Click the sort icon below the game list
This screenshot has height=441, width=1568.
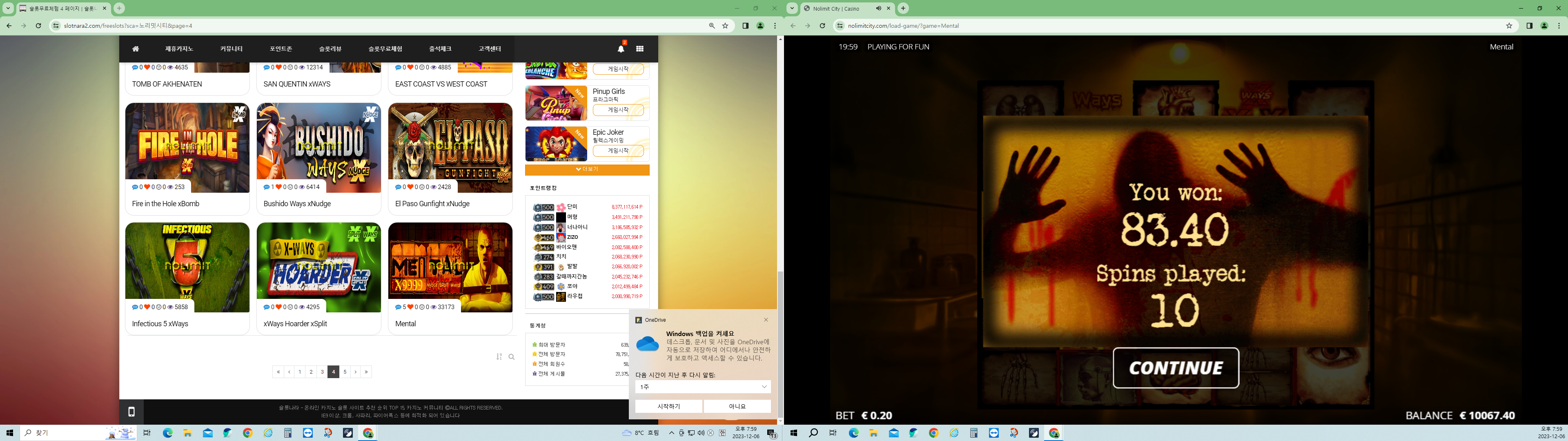pyautogui.click(x=499, y=357)
